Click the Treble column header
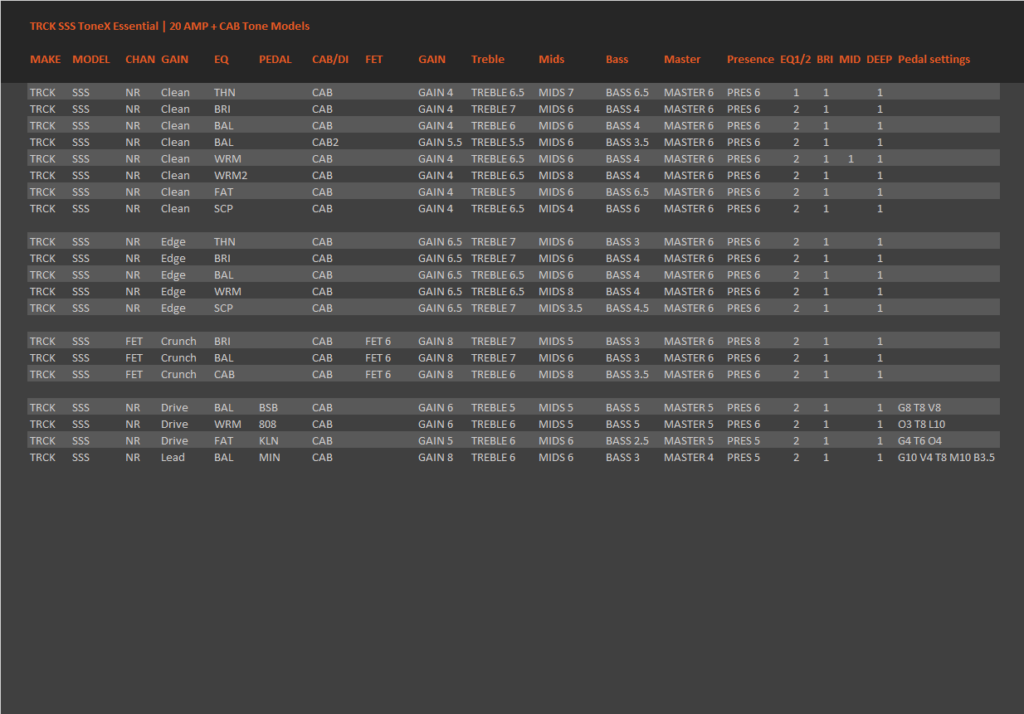 [488, 59]
